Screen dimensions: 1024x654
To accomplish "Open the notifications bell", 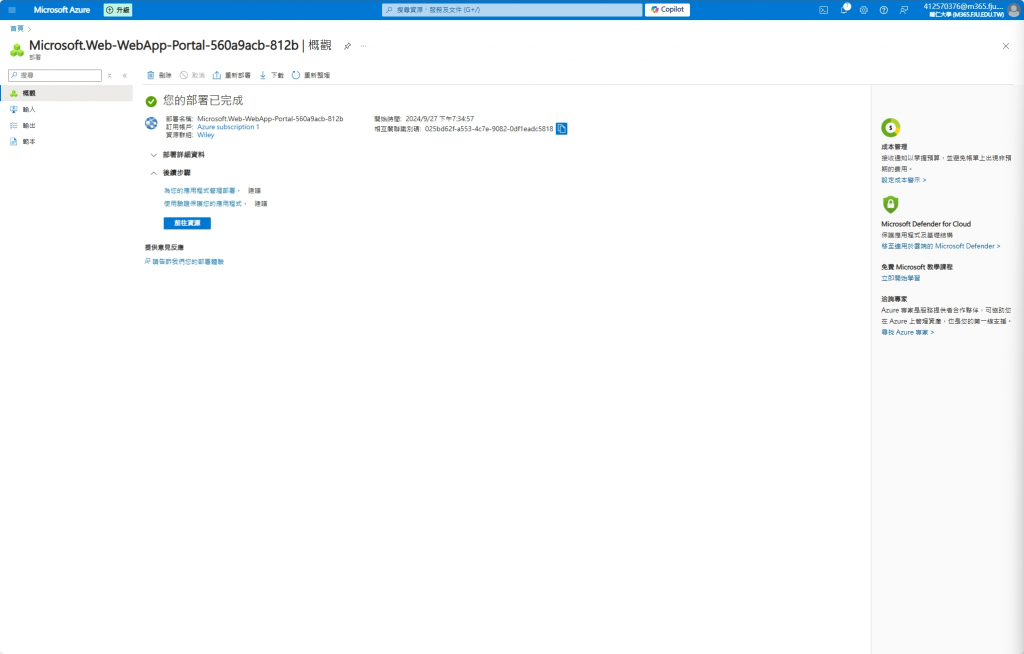I will coord(844,9).
